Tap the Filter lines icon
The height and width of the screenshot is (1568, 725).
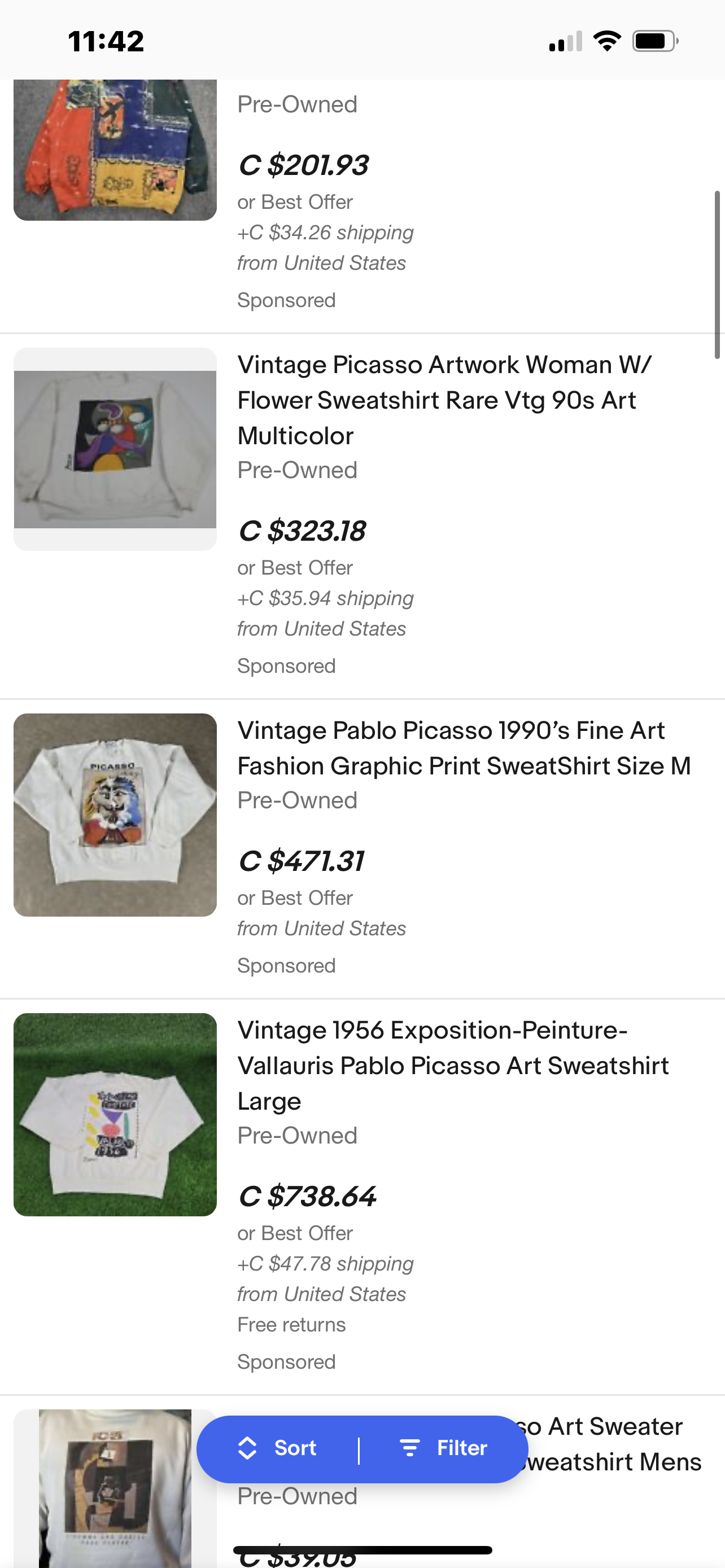[x=410, y=1448]
